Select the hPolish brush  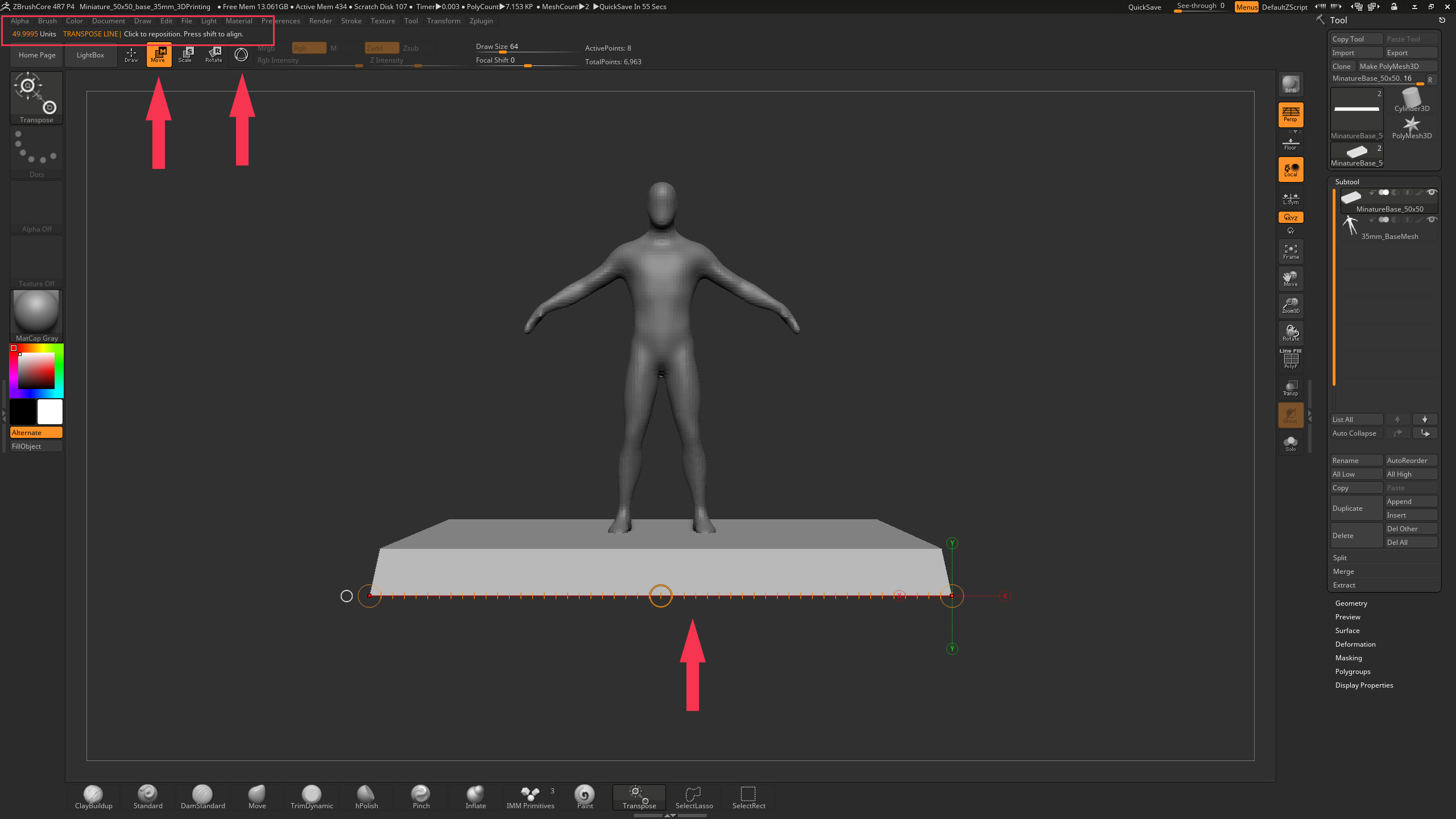coord(366,796)
